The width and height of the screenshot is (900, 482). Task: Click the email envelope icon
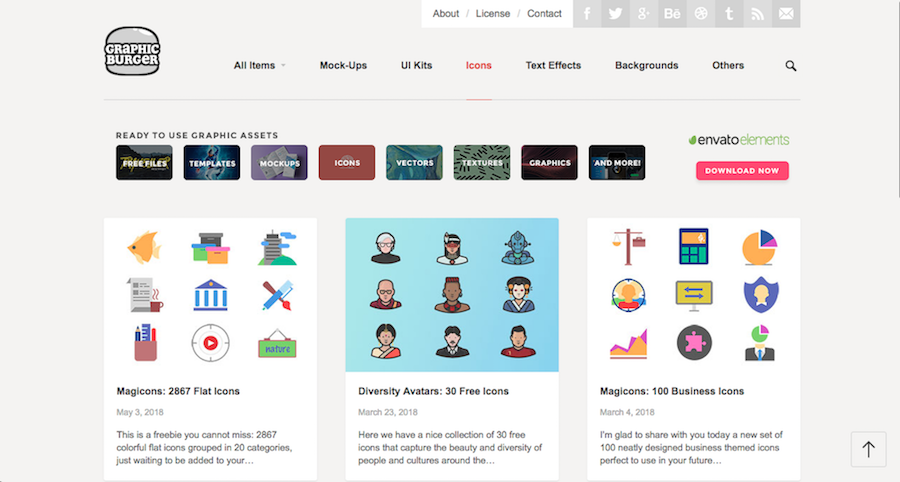(786, 14)
